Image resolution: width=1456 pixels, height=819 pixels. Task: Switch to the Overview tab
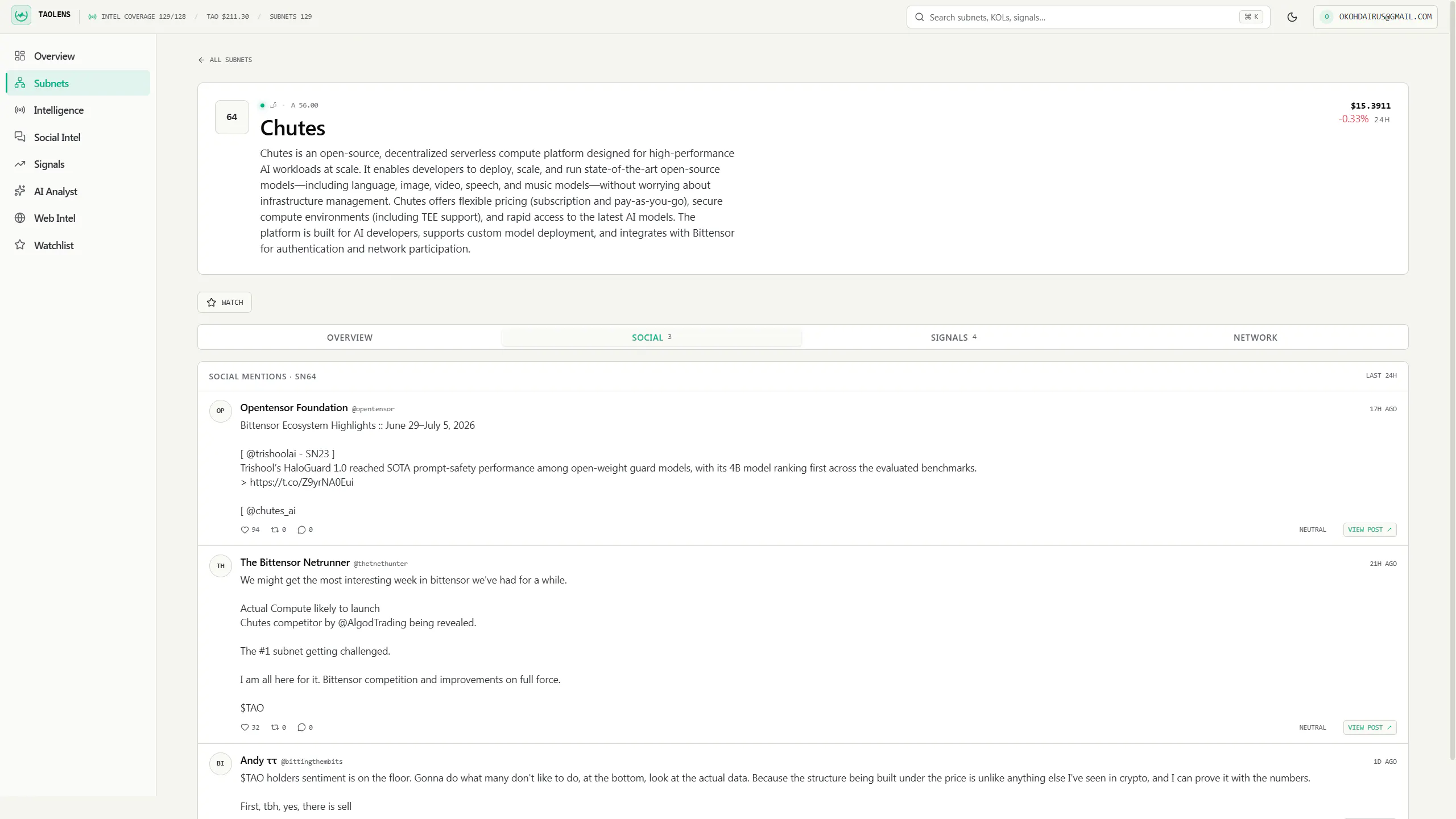(x=350, y=337)
